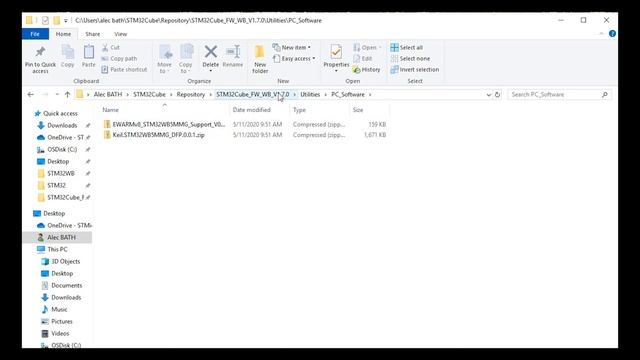
Task: Expand the chevron after Repository breadcrumb
Action: [211, 95]
